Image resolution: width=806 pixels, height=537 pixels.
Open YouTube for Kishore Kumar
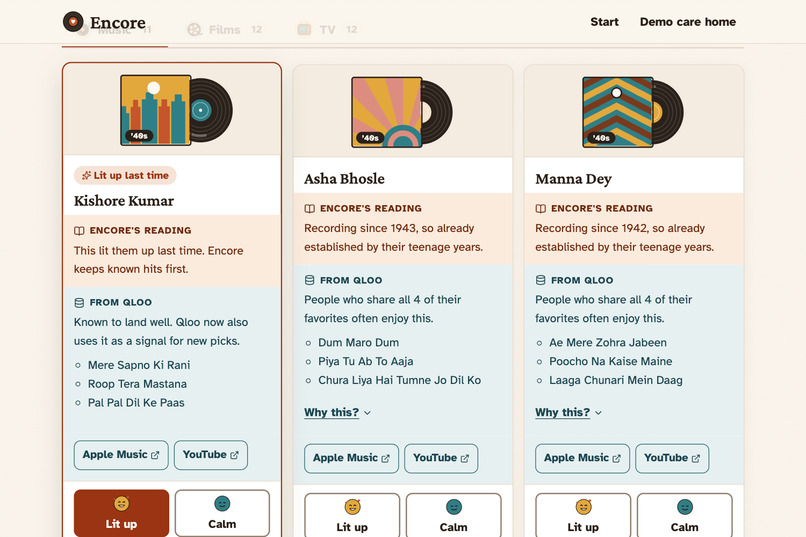211,455
